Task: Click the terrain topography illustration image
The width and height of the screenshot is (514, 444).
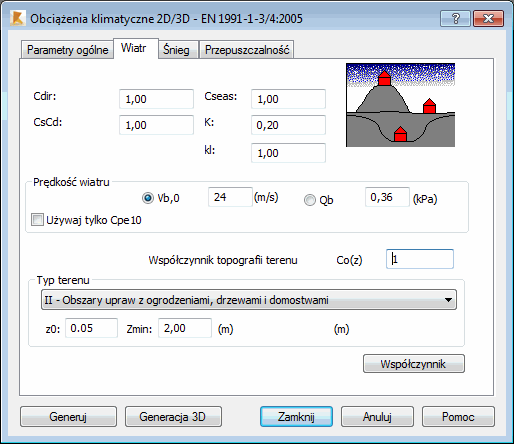Action: (400, 105)
